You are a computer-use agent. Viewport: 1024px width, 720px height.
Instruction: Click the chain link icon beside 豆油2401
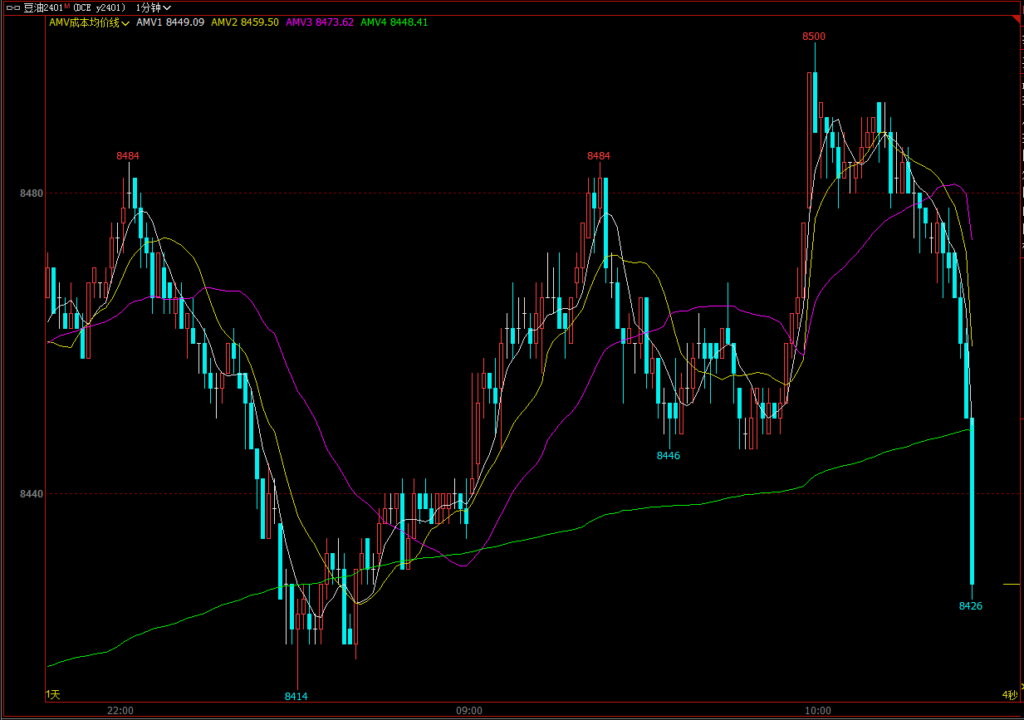[12, 7]
